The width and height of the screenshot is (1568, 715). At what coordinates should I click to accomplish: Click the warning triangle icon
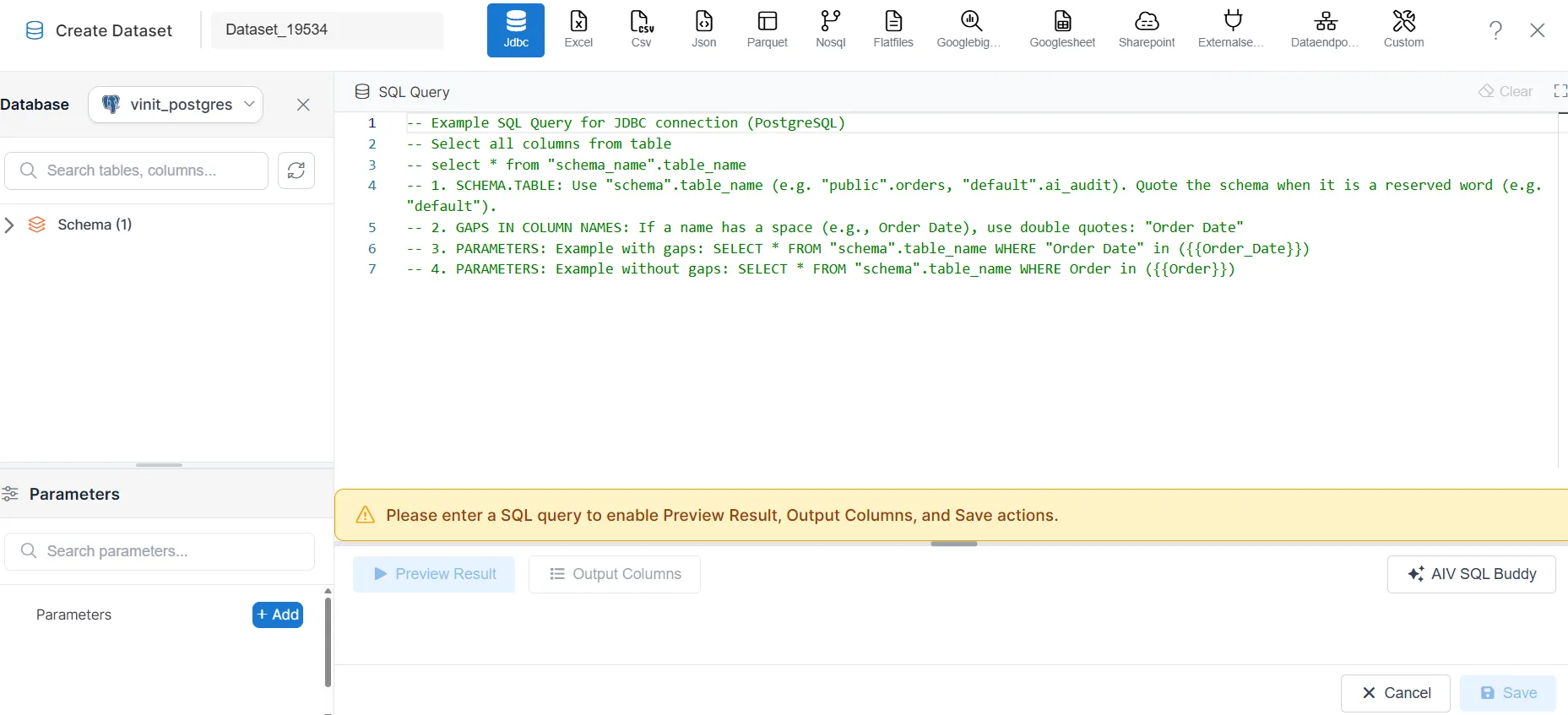tap(365, 515)
